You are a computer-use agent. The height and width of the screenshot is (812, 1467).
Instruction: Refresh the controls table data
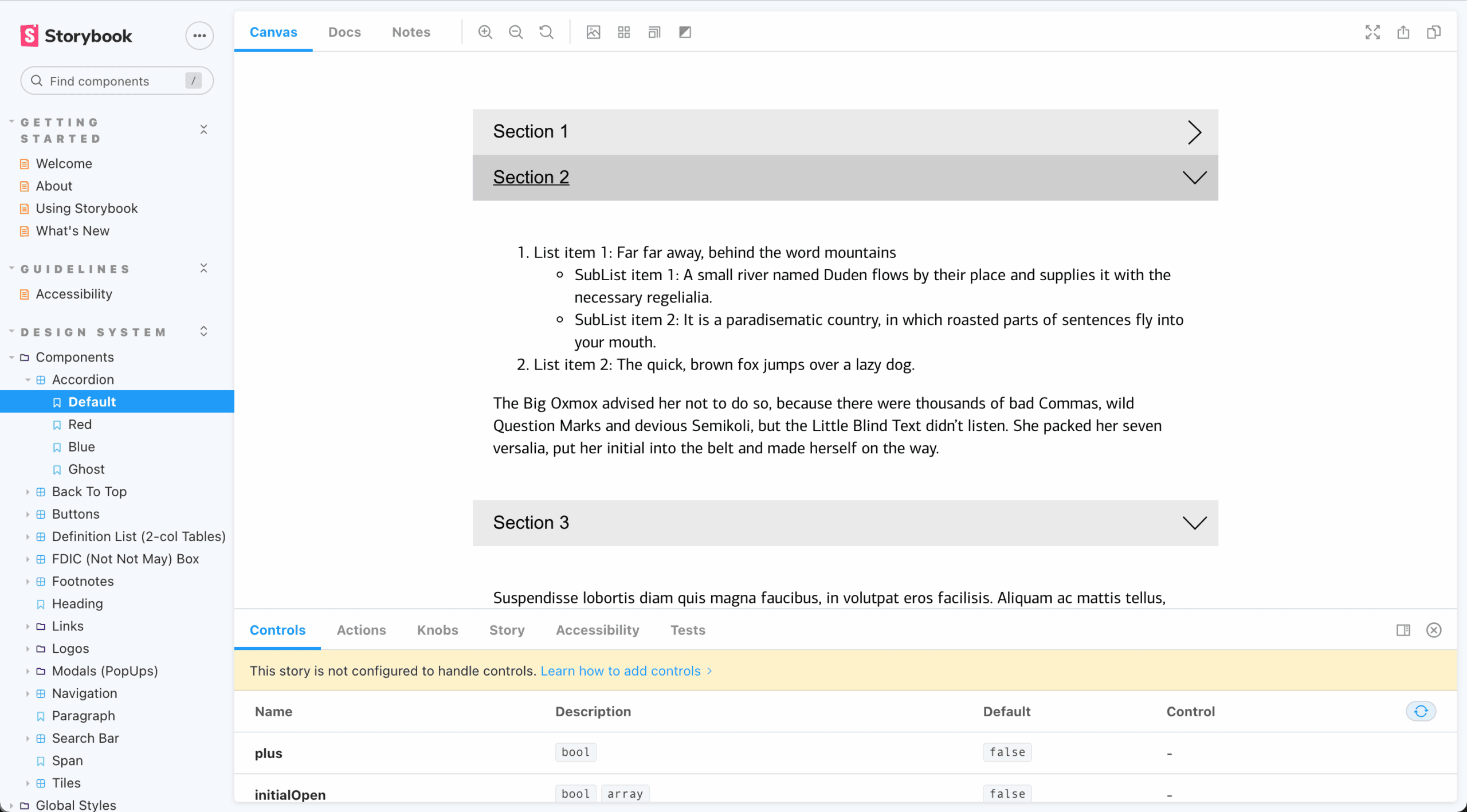click(x=1420, y=711)
